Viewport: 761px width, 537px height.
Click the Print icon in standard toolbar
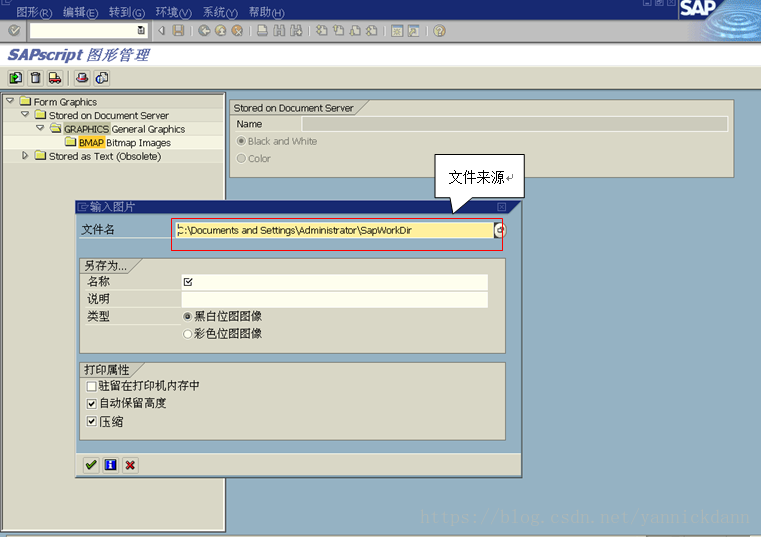tap(262, 31)
